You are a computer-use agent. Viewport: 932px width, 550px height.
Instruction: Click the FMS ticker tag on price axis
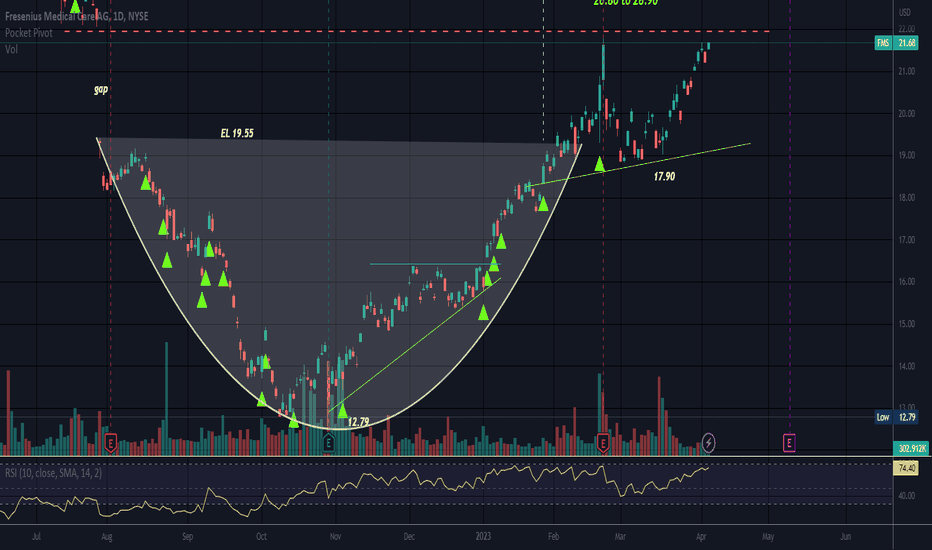883,43
